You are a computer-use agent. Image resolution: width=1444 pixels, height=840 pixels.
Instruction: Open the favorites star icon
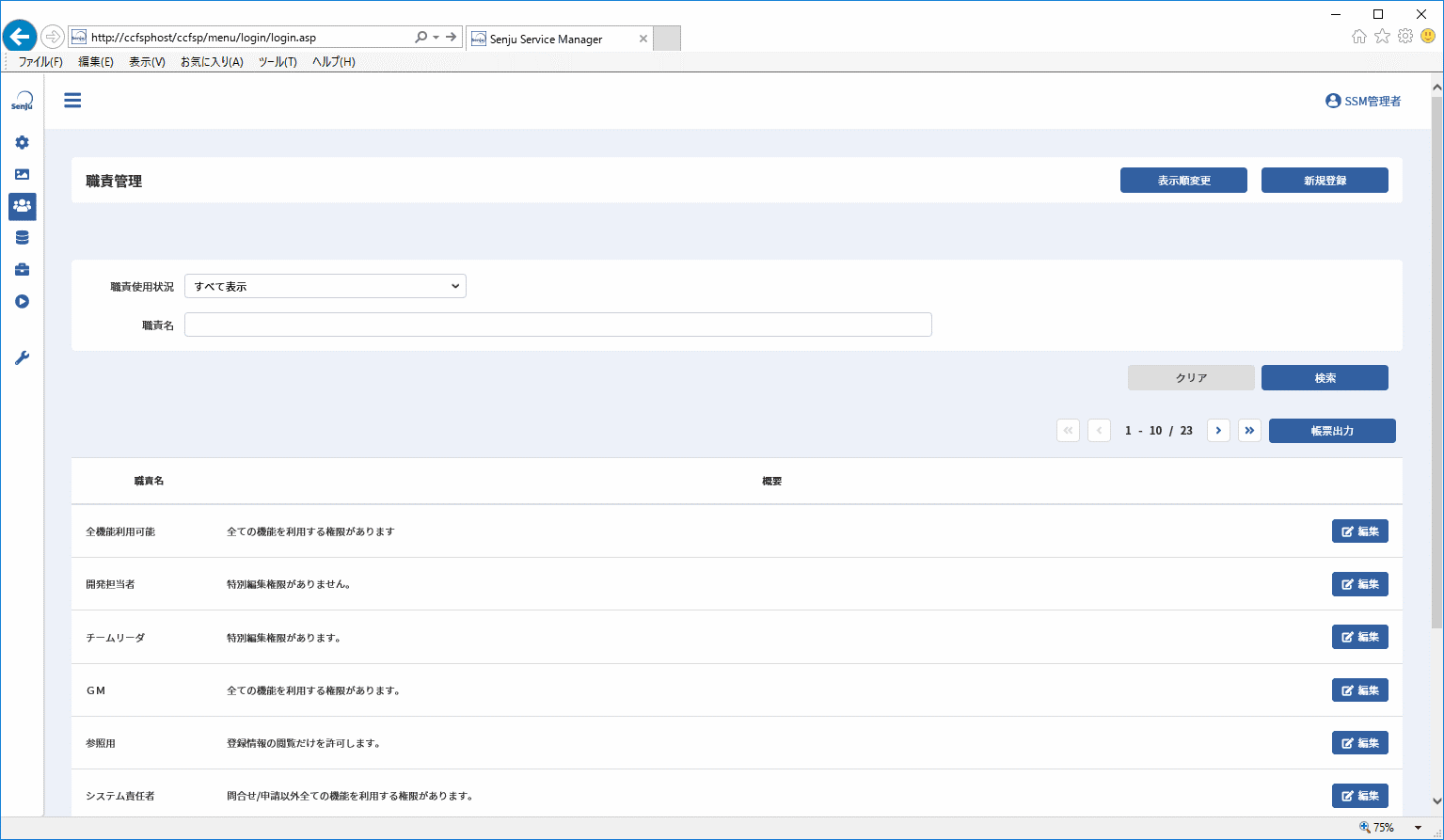[x=1382, y=37]
